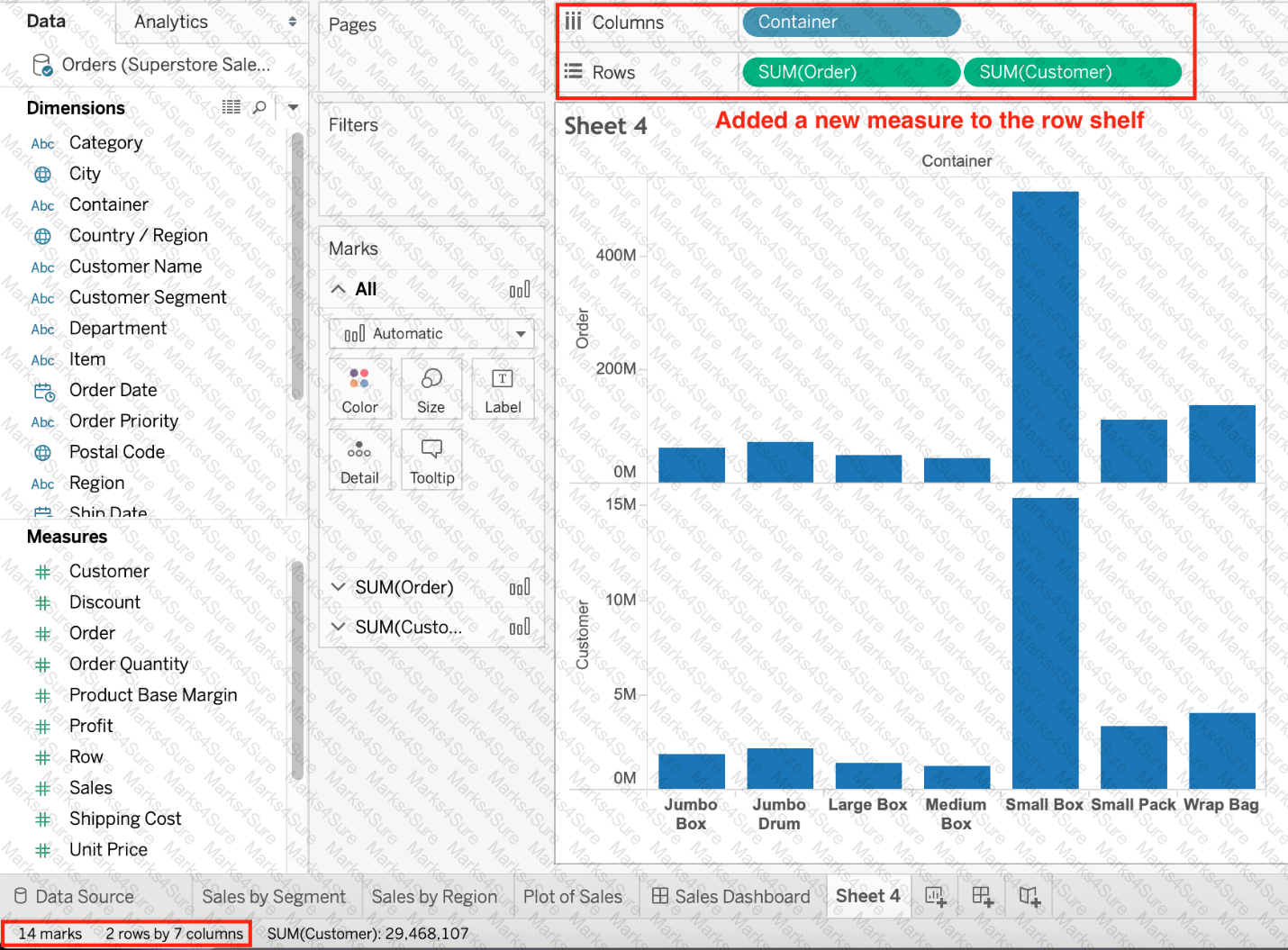1288x950 pixels.
Task: Open the Label marks card button
Action: pyautogui.click(x=503, y=389)
